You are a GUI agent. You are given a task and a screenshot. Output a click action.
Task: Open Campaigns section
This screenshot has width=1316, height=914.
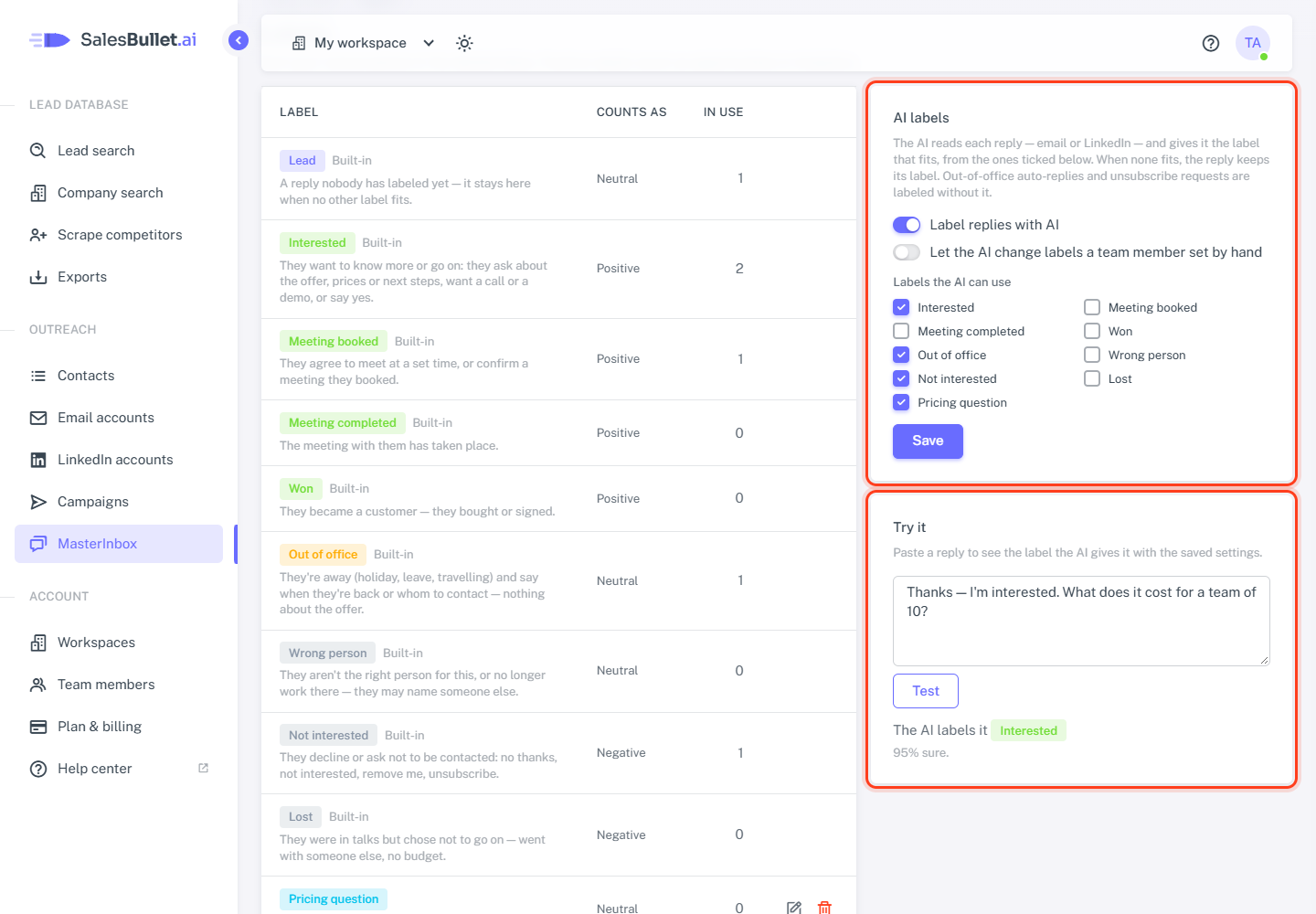tap(119, 502)
